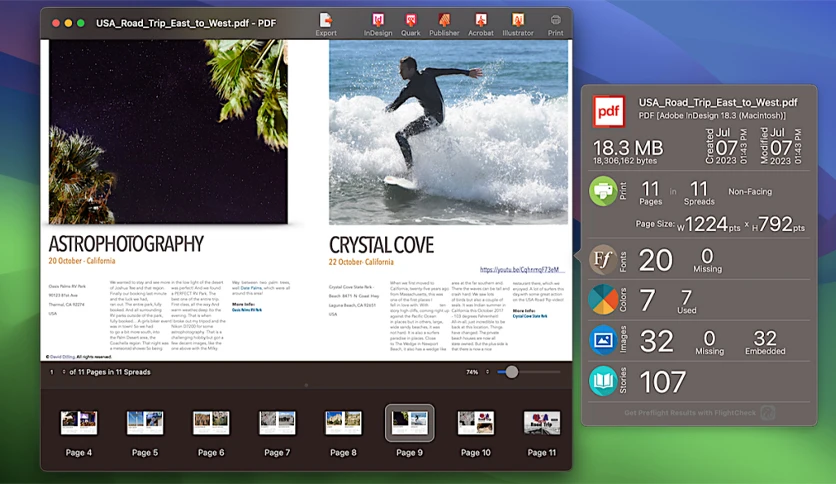Open the Fonts info icon

[x=603, y=260]
